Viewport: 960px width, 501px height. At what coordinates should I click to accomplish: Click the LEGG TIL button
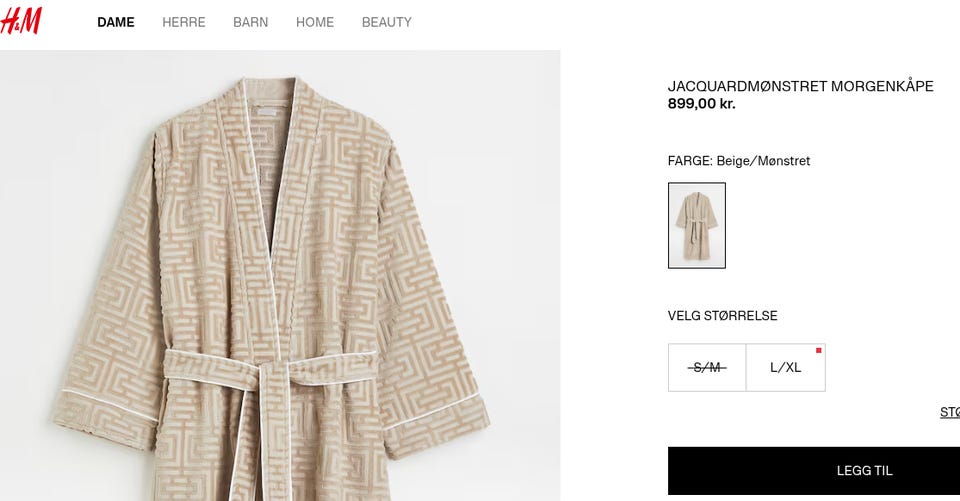click(814, 470)
